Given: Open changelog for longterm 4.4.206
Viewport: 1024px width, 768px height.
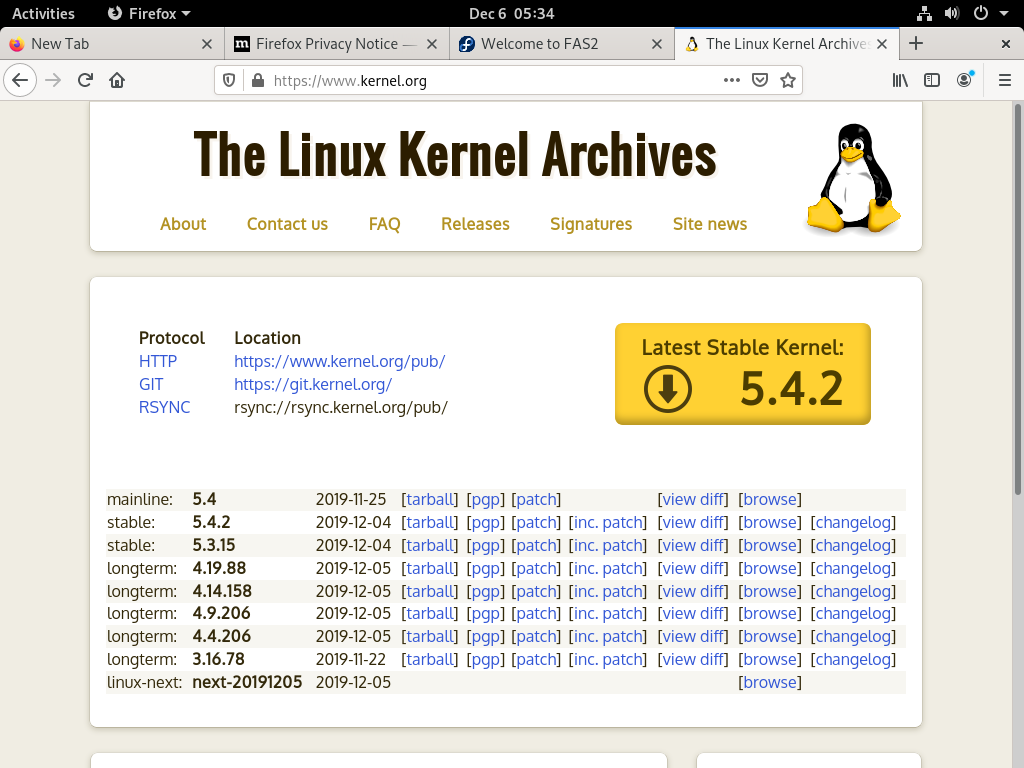Looking at the screenshot, I should [853, 636].
